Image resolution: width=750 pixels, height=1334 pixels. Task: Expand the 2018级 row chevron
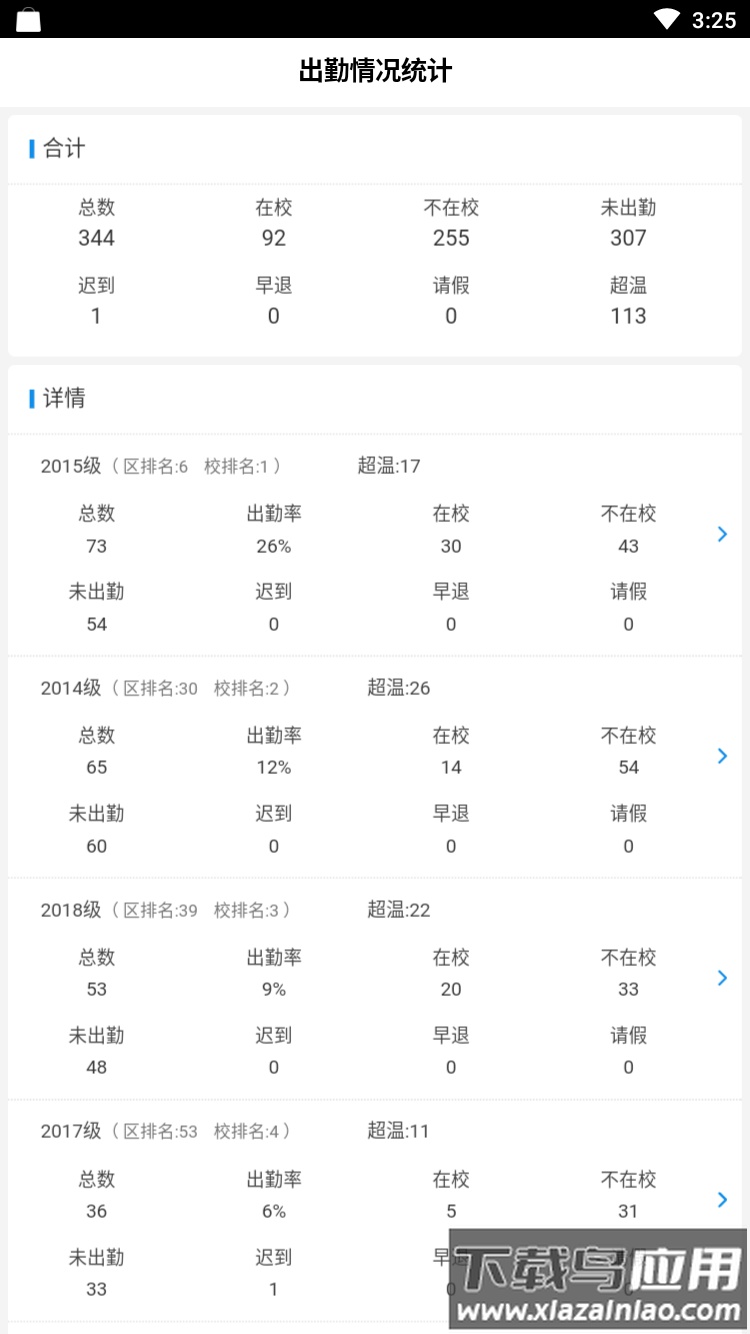click(x=722, y=978)
